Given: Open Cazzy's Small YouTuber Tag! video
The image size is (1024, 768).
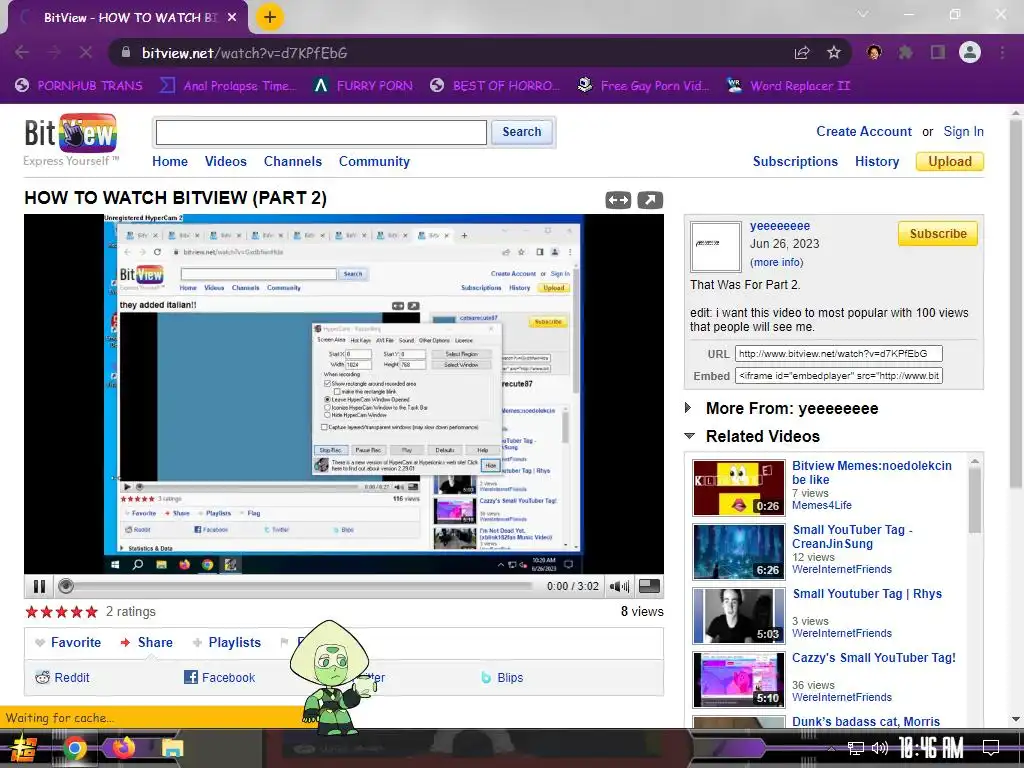Looking at the screenshot, I should point(874,658).
